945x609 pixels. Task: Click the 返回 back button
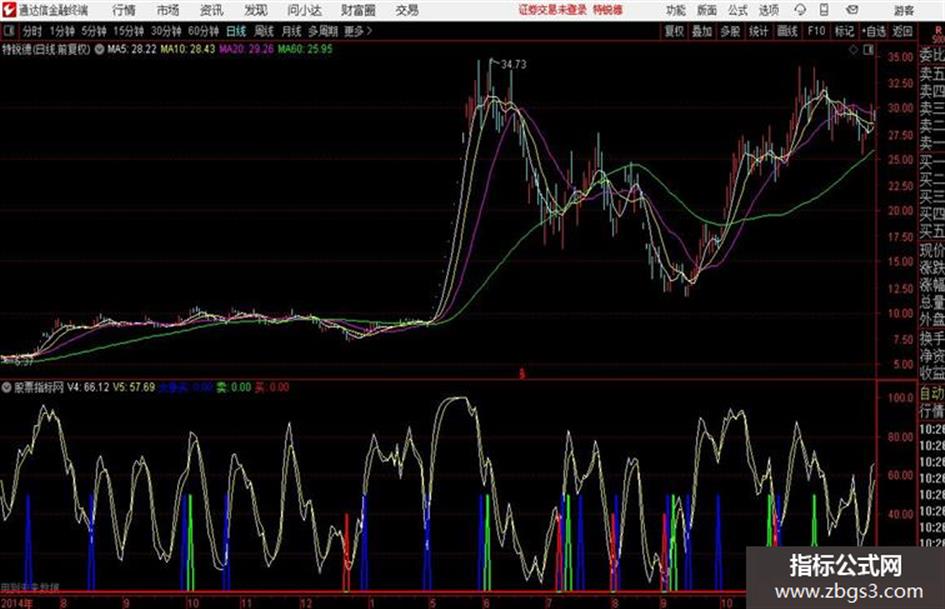[x=902, y=31]
